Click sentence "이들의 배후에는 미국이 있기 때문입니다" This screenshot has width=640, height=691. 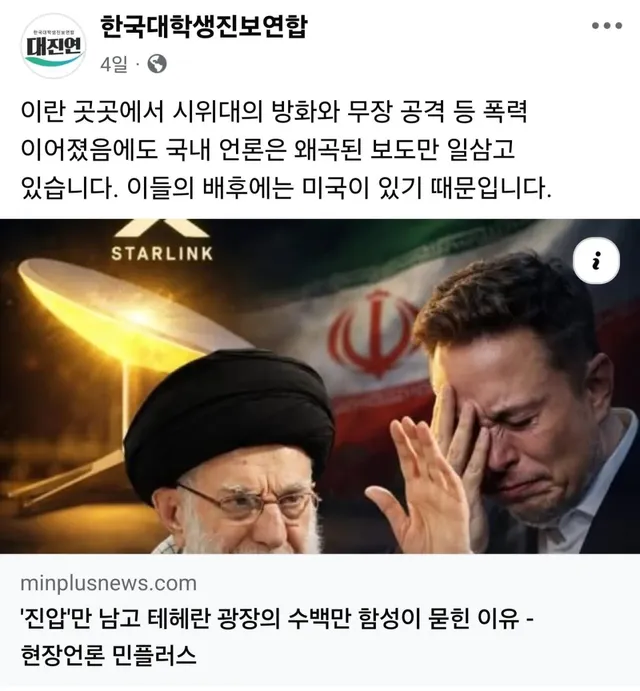click(x=336, y=188)
